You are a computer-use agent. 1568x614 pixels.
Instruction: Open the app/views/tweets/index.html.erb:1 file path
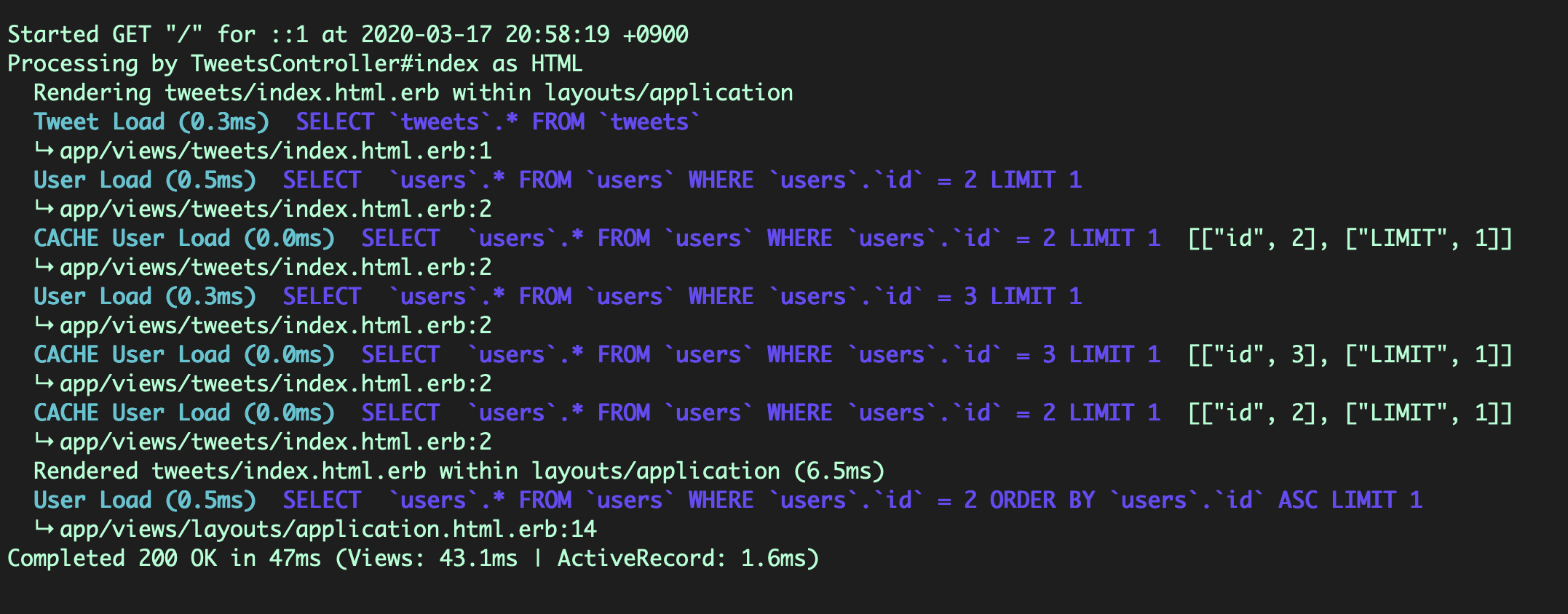(x=275, y=151)
